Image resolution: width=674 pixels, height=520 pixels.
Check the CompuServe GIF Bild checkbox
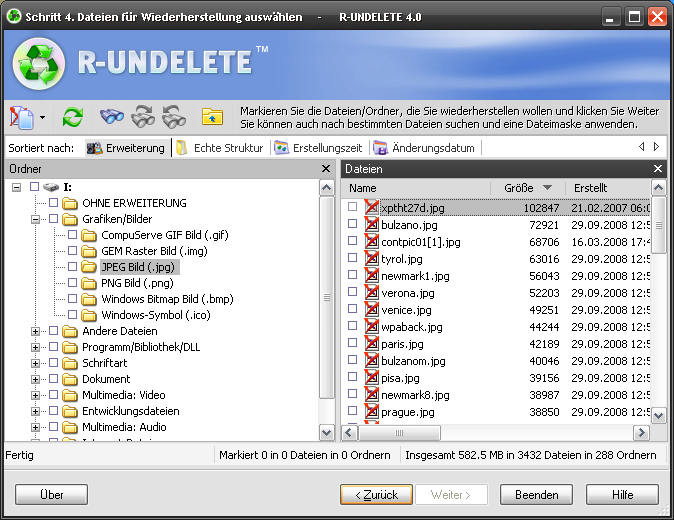tap(73, 235)
